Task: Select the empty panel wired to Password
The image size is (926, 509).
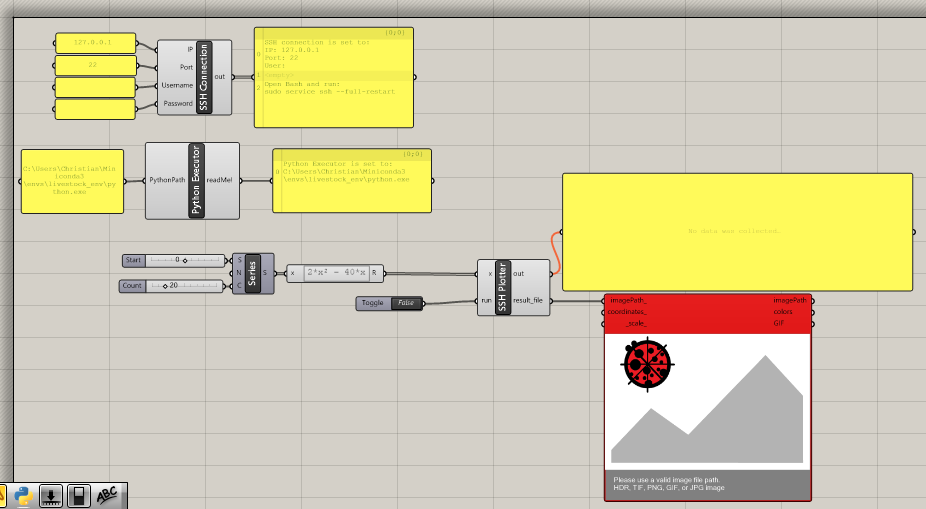Action: [x=95, y=109]
